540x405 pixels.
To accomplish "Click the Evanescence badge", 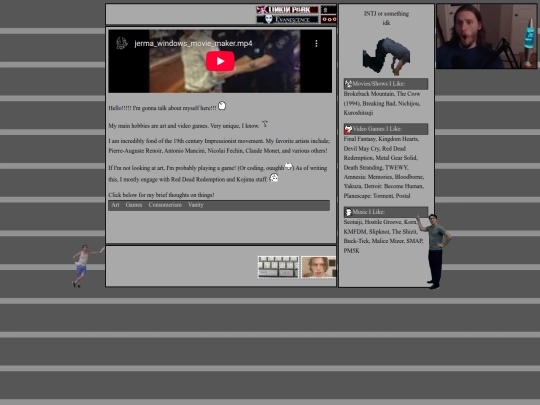I will click(288, 19).
